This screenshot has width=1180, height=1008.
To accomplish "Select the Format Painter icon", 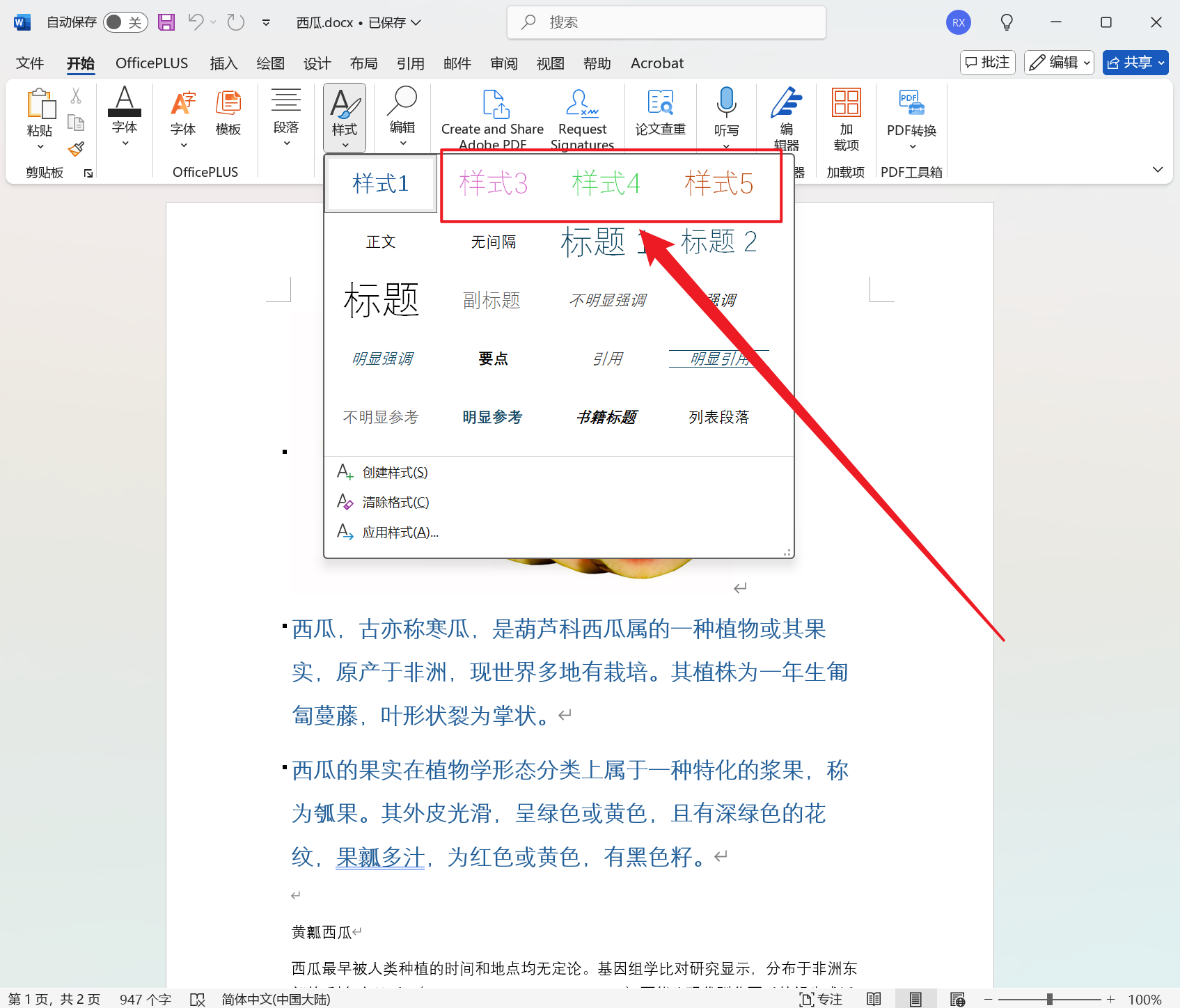I will pyautogui.click(x=77, y=149).
